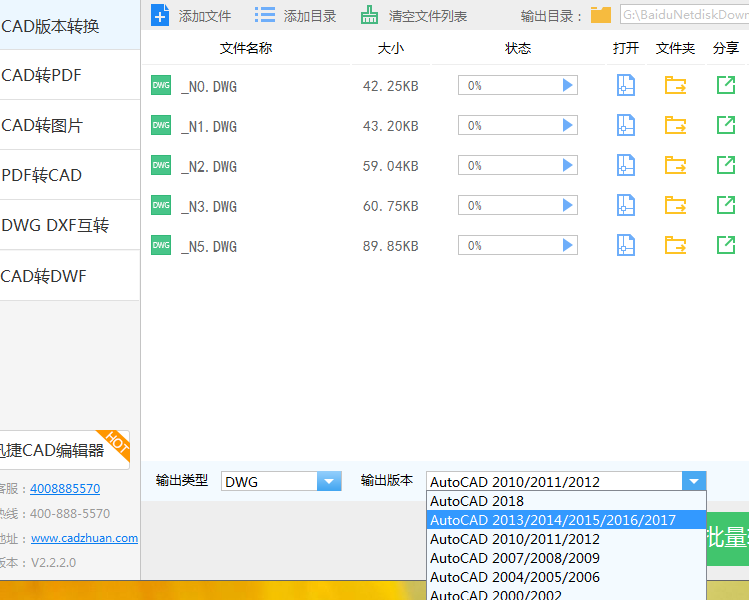Screen dimensions: 749x600
Task: Switch to CAD转图片 tab
Action: pos(70,125)
